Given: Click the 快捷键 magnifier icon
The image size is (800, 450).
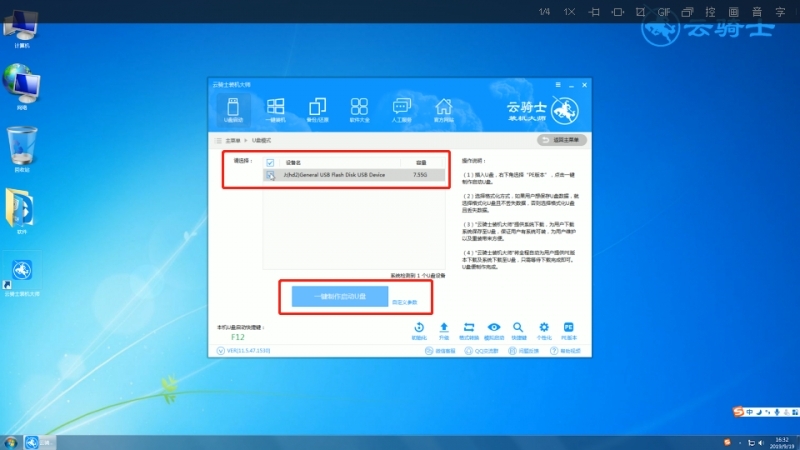Looking at the screenshot, I should point(518,331).
